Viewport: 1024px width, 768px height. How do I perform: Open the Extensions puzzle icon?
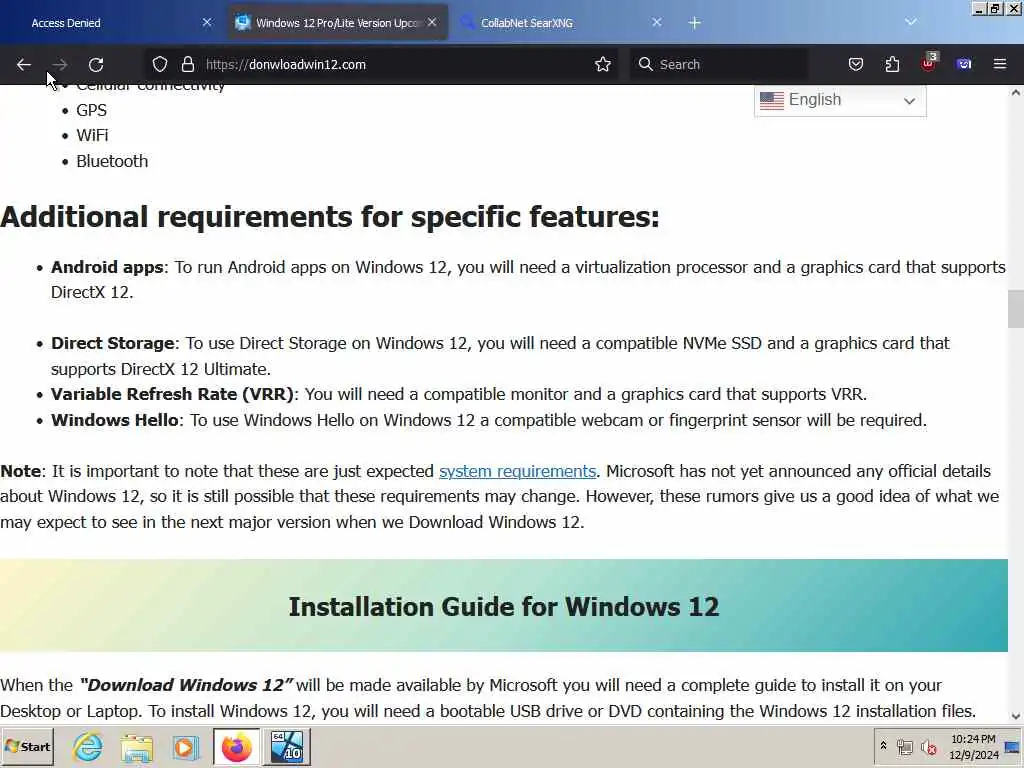pyautogui.click(x=892, y=64)
